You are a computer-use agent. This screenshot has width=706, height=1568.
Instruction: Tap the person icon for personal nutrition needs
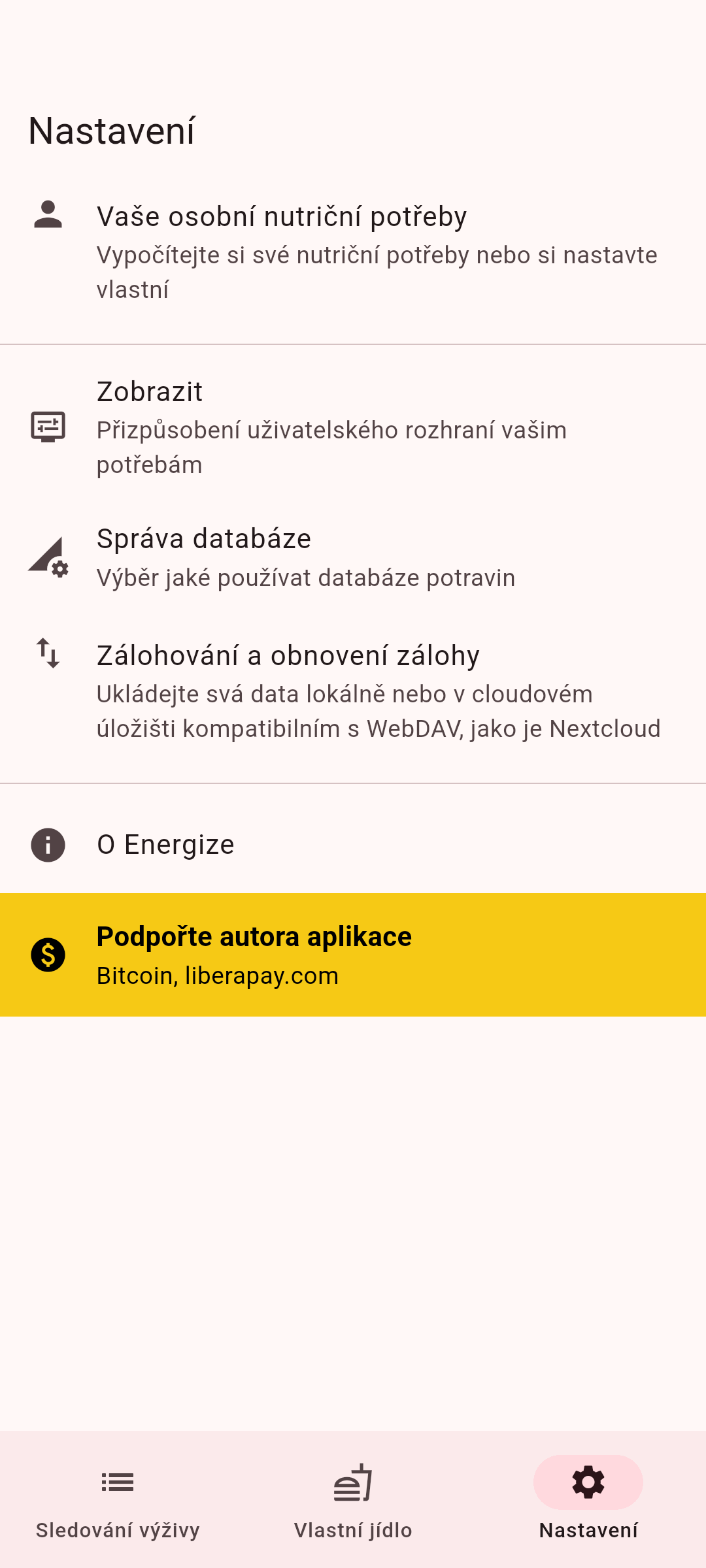48,215
